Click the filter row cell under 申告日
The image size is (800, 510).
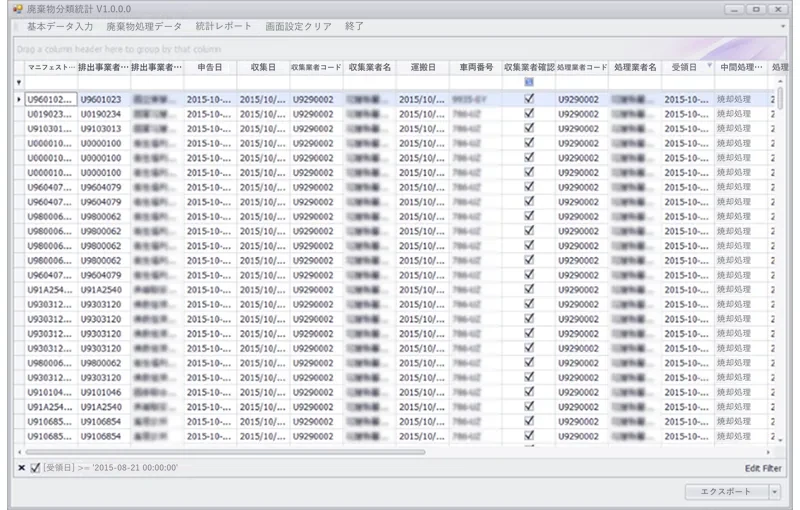[x=210, y=82]
